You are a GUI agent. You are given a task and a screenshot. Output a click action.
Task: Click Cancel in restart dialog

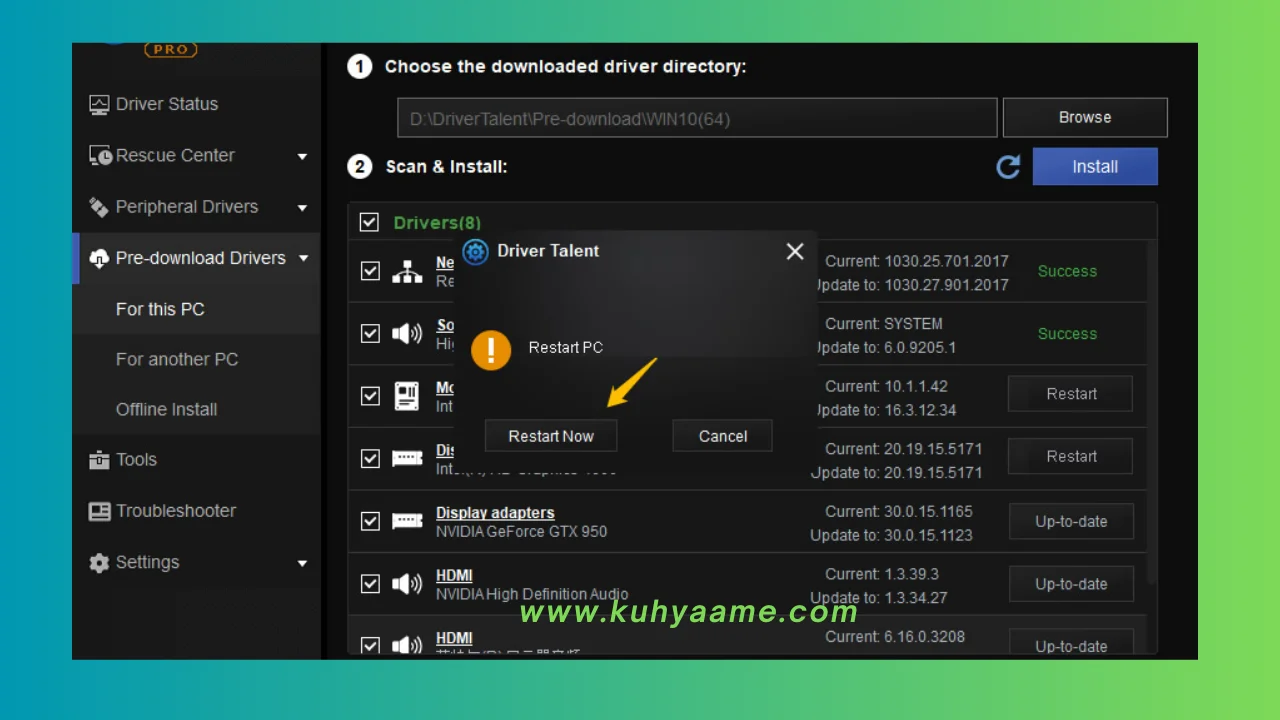[723, 436]
